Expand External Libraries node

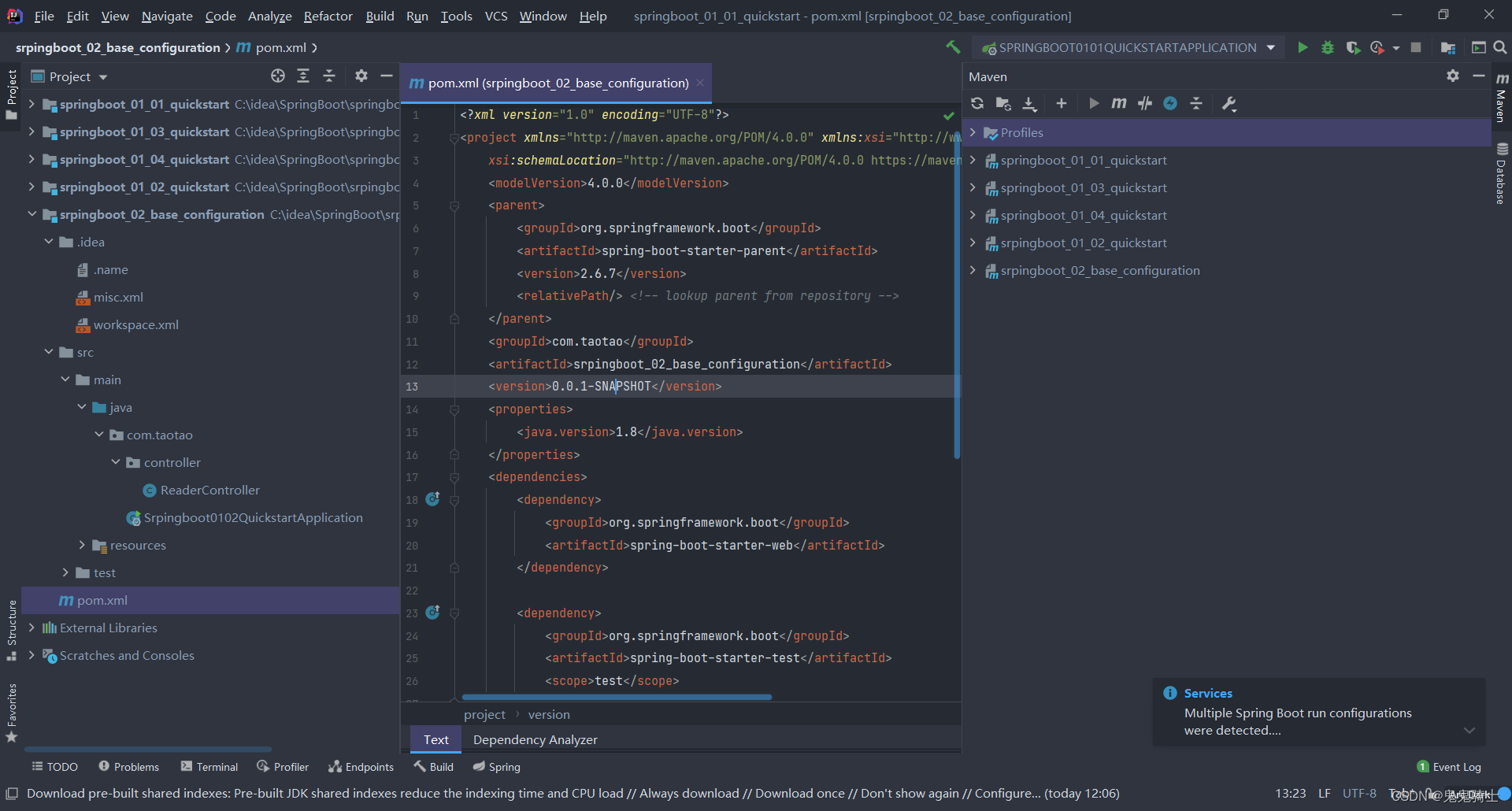point(31,628)
